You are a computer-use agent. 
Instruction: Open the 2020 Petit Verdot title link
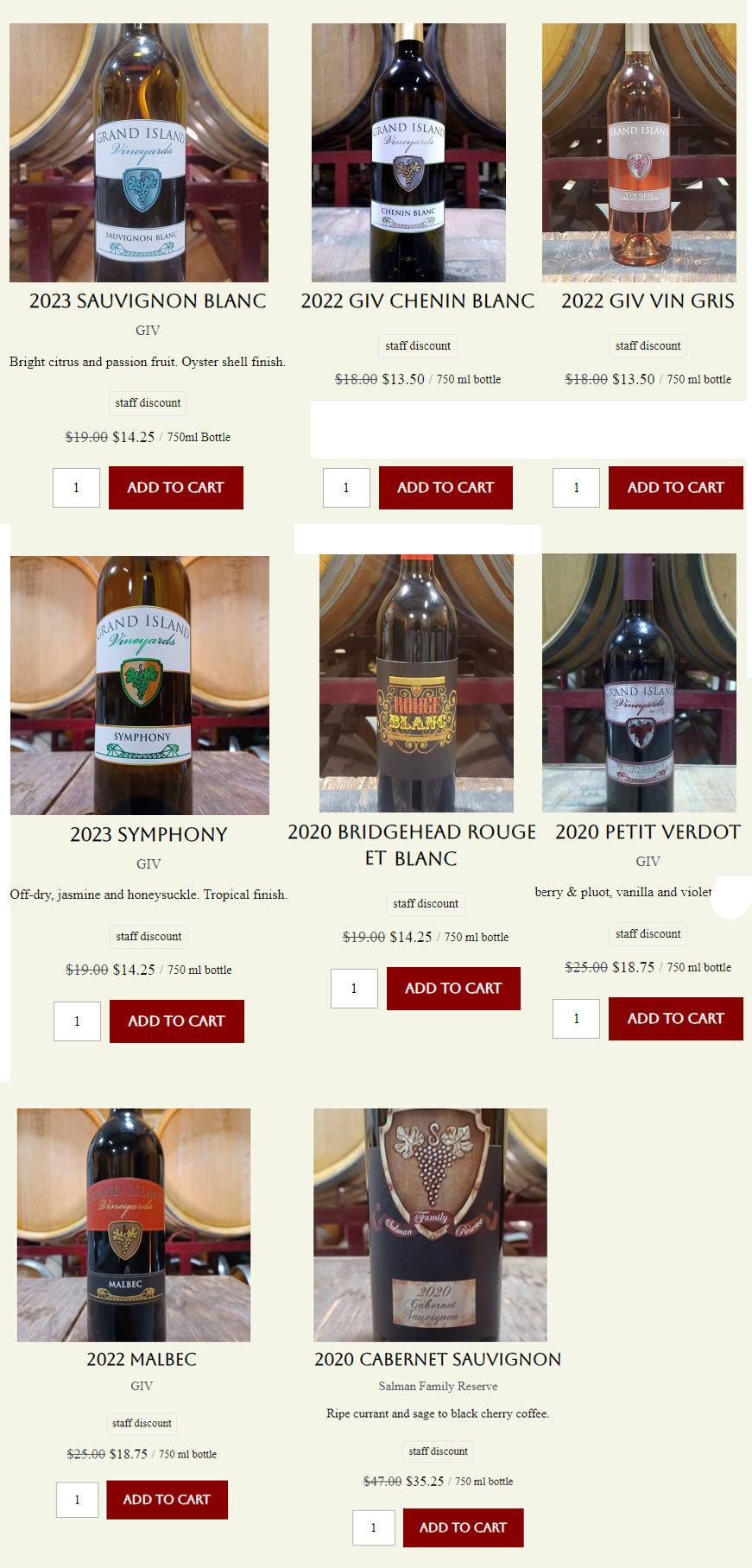(648, 832)
